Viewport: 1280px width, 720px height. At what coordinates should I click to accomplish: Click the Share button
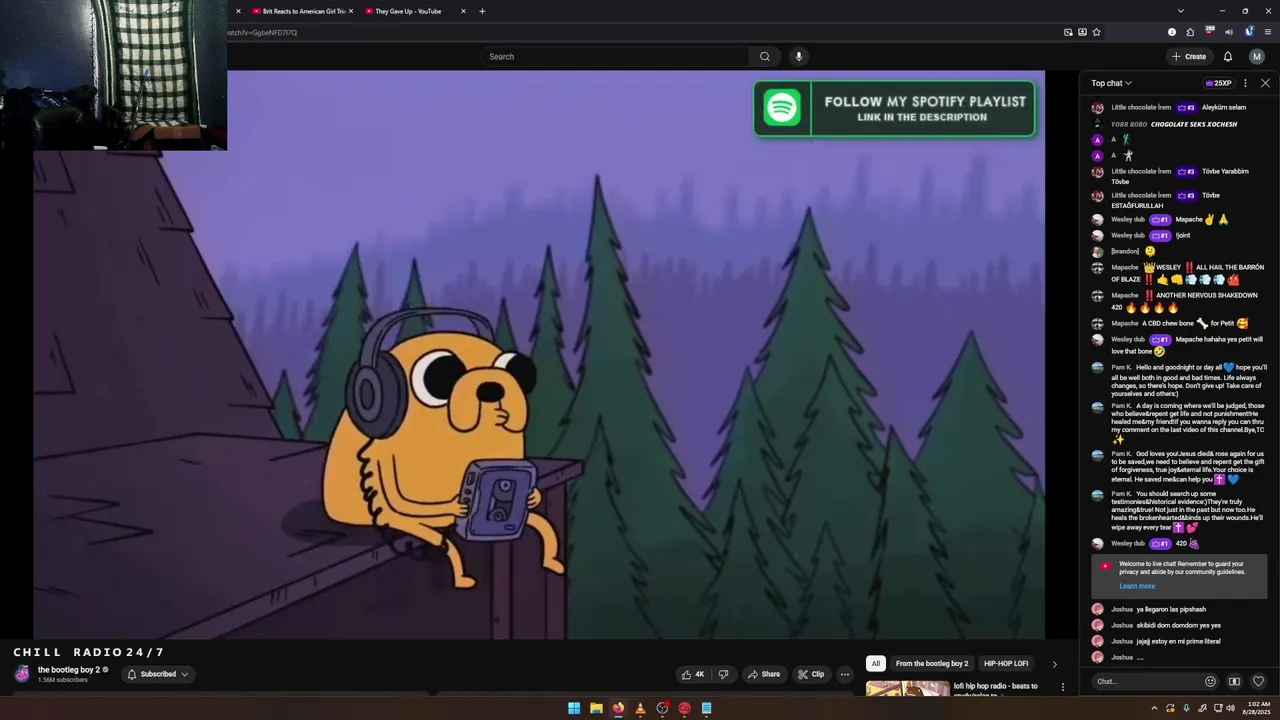tap(764, 674)
